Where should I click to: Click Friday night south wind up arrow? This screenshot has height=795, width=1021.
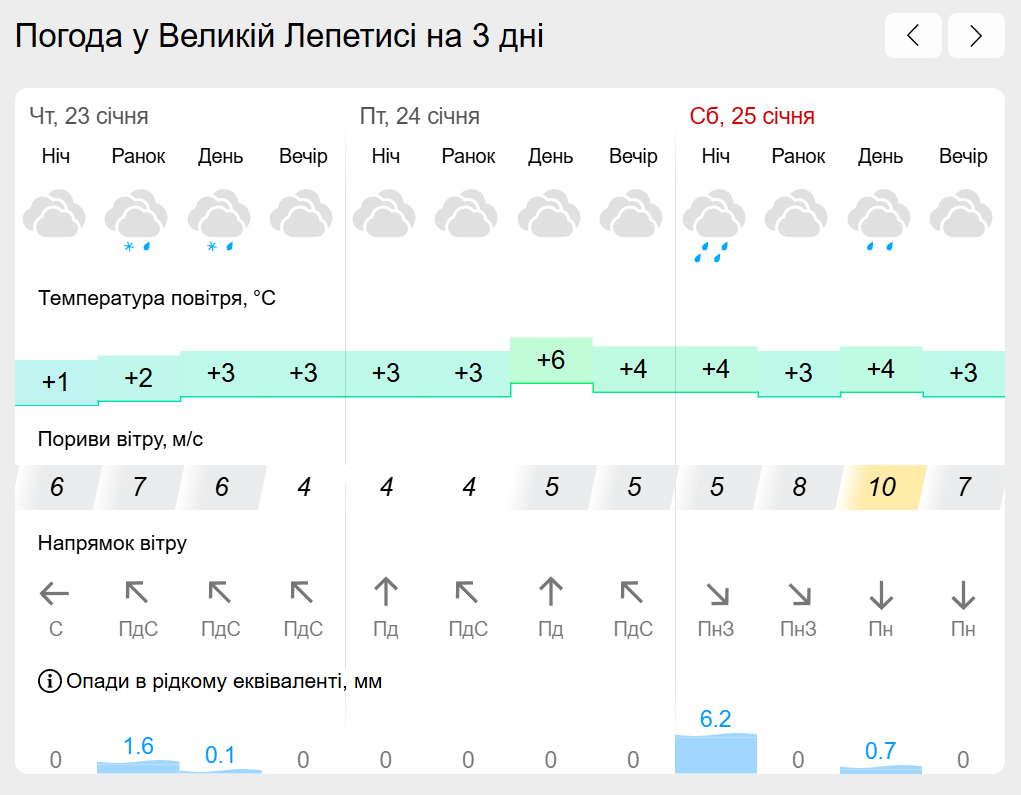pos(385,592)
